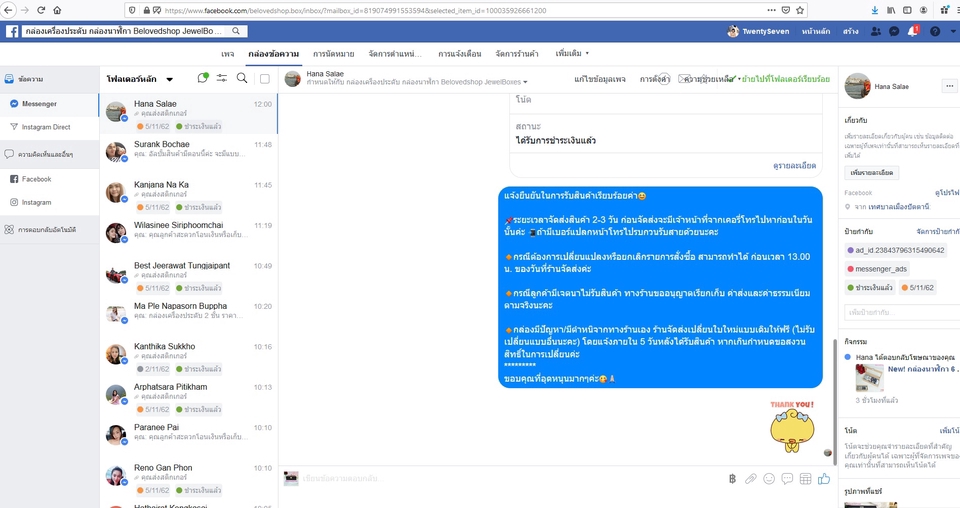This screenshot has width=960, height=508.
Task: Reload the page with browser refresh icon
Action: (41, 10)
